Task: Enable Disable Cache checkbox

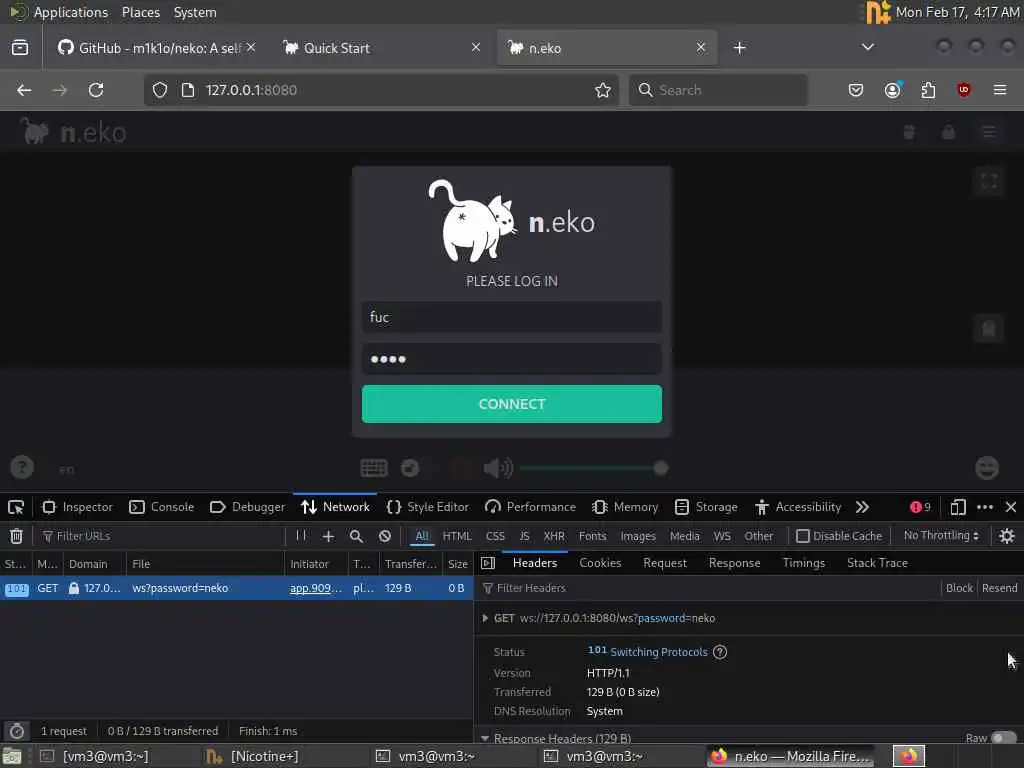Action: [x=803, y=536]
